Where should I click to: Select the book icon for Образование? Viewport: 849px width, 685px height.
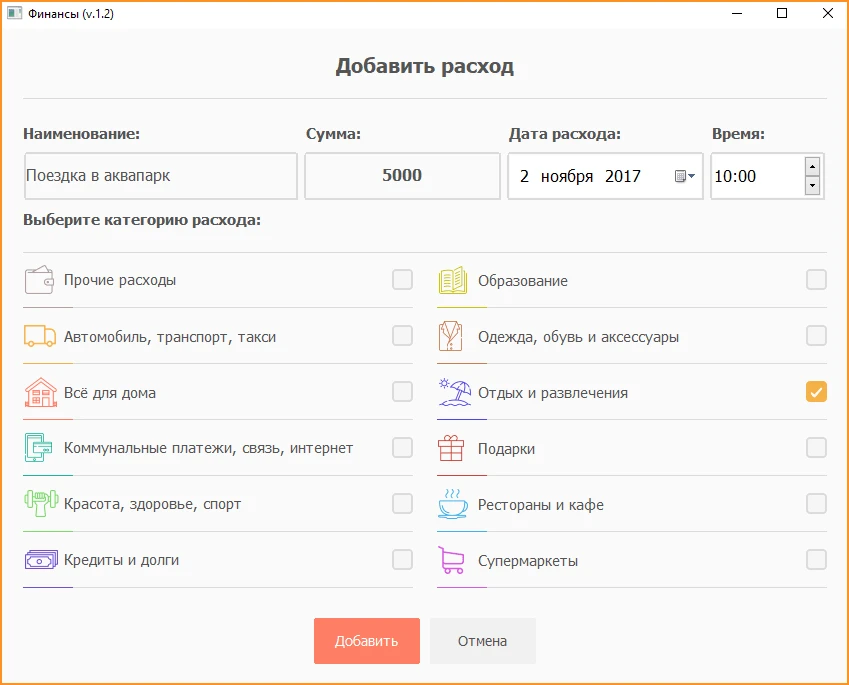[x=452, y=280]
